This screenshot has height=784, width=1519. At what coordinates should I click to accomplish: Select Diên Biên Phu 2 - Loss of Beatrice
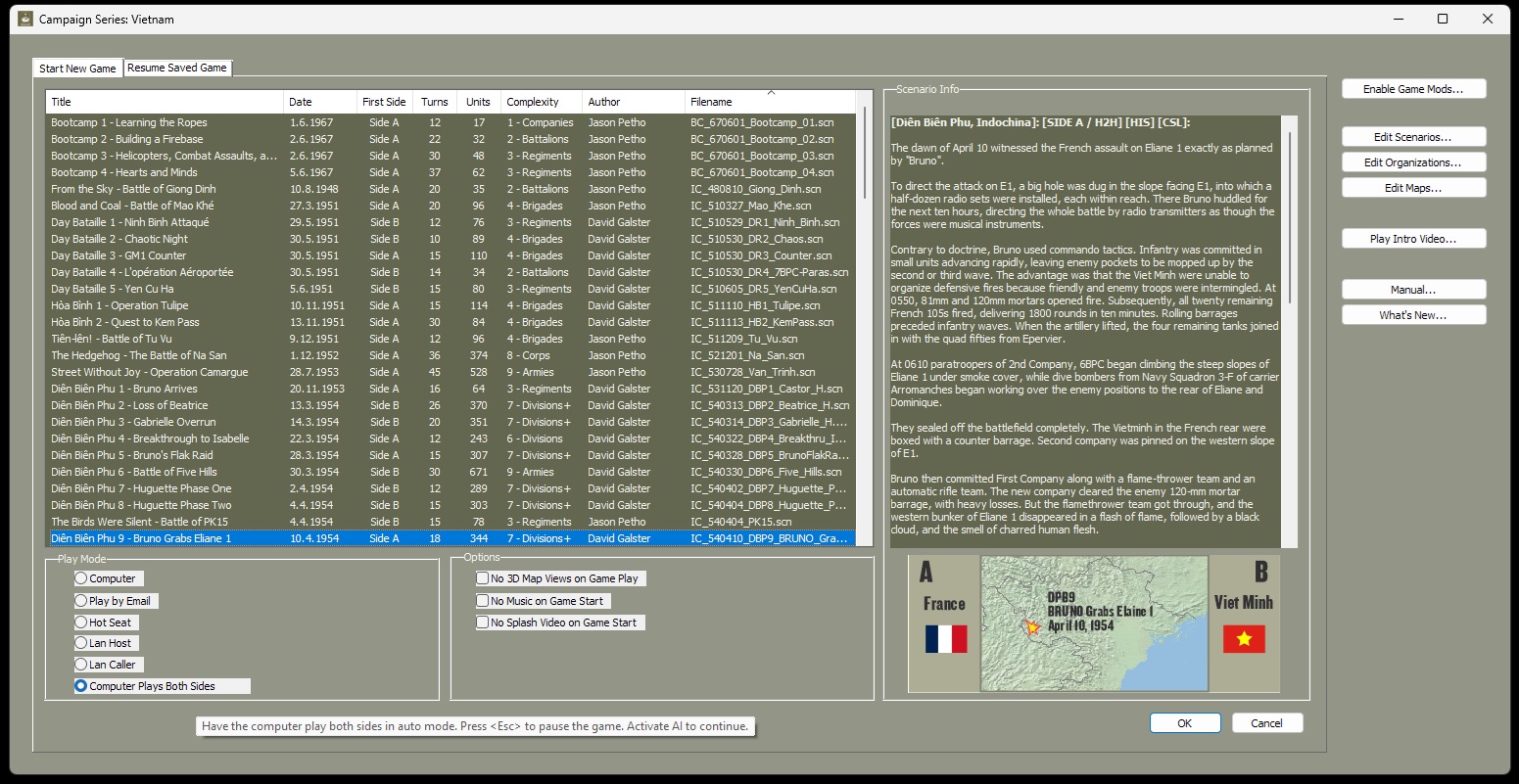[x=451, y=406]
